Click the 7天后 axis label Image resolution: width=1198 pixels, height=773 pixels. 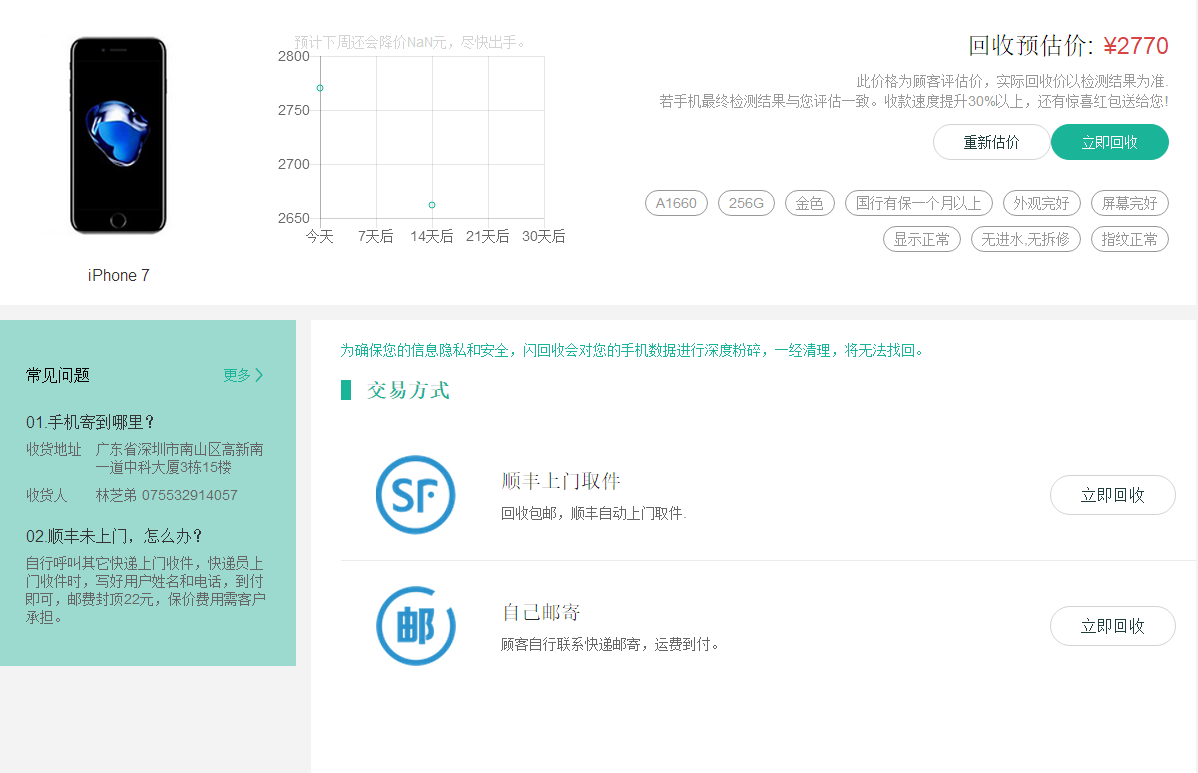[x=376, y=237]
